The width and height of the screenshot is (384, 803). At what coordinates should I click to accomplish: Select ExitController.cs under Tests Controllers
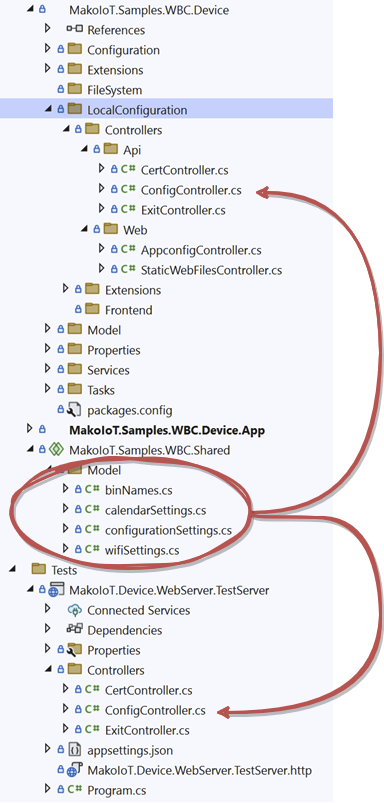[x=147, y=730]
